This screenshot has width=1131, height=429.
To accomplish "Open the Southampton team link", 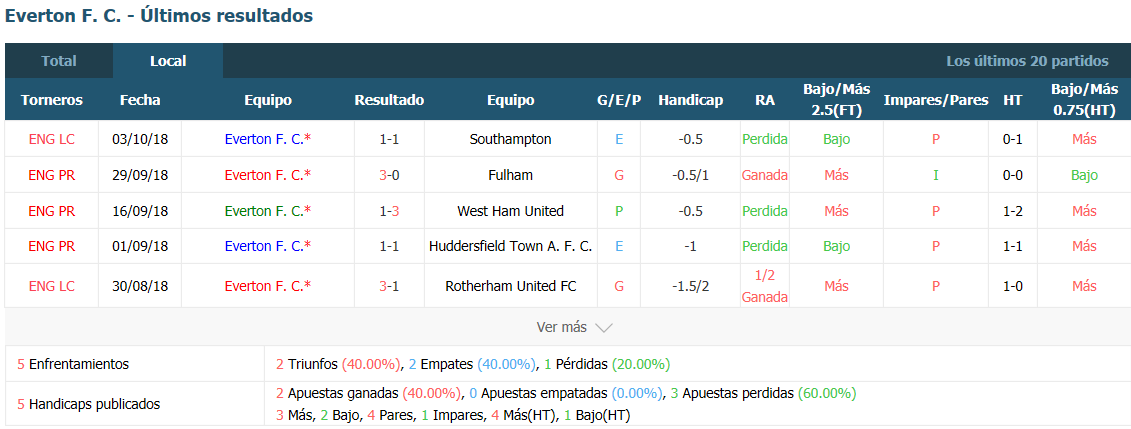I will (x=511, y=139).
